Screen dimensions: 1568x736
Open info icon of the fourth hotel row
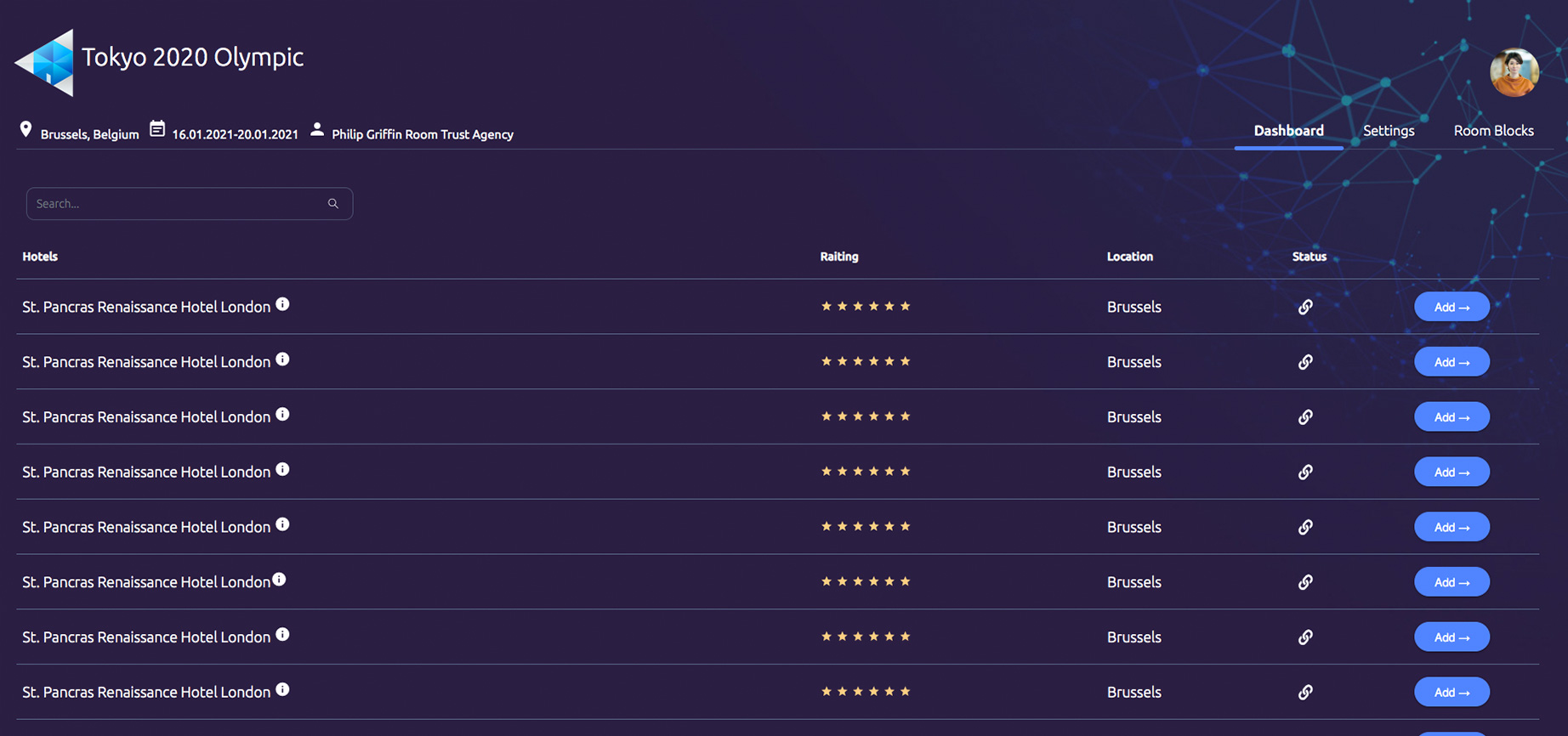(x=282, y=470)
